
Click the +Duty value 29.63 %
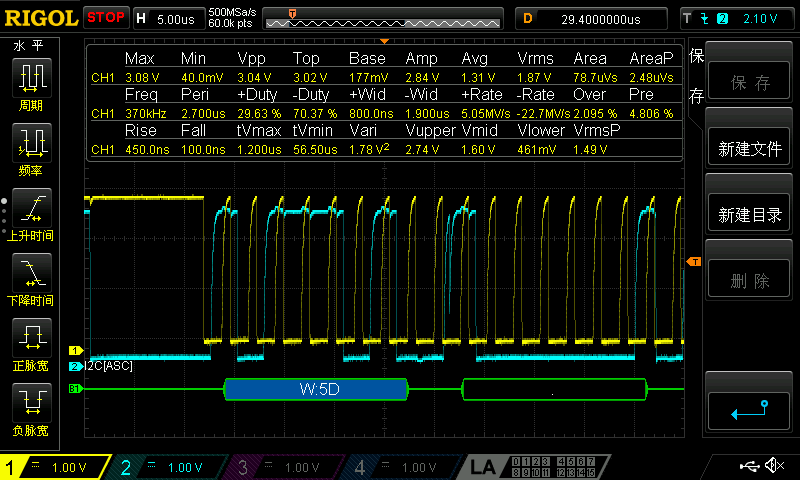pyautogui.click(x=259, y=113)
